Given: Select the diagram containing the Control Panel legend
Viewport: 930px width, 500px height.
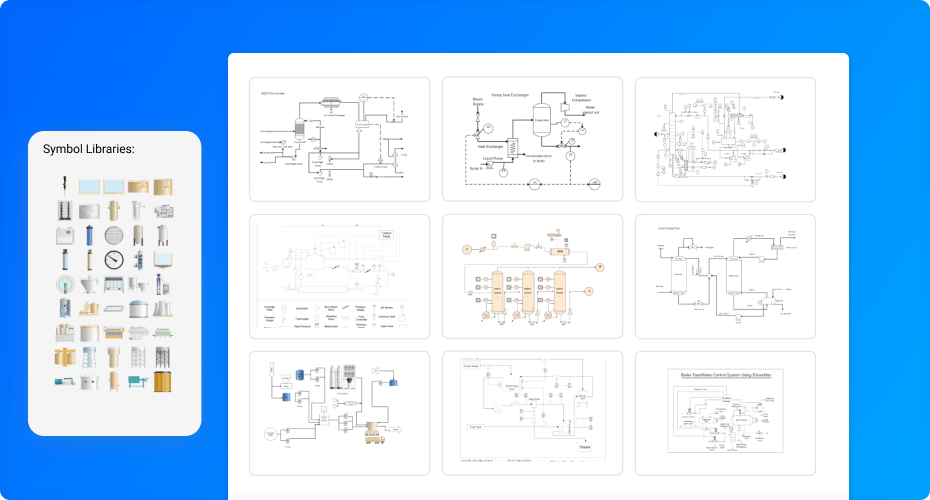Looking at the screenshot, I should coord(339,276).
